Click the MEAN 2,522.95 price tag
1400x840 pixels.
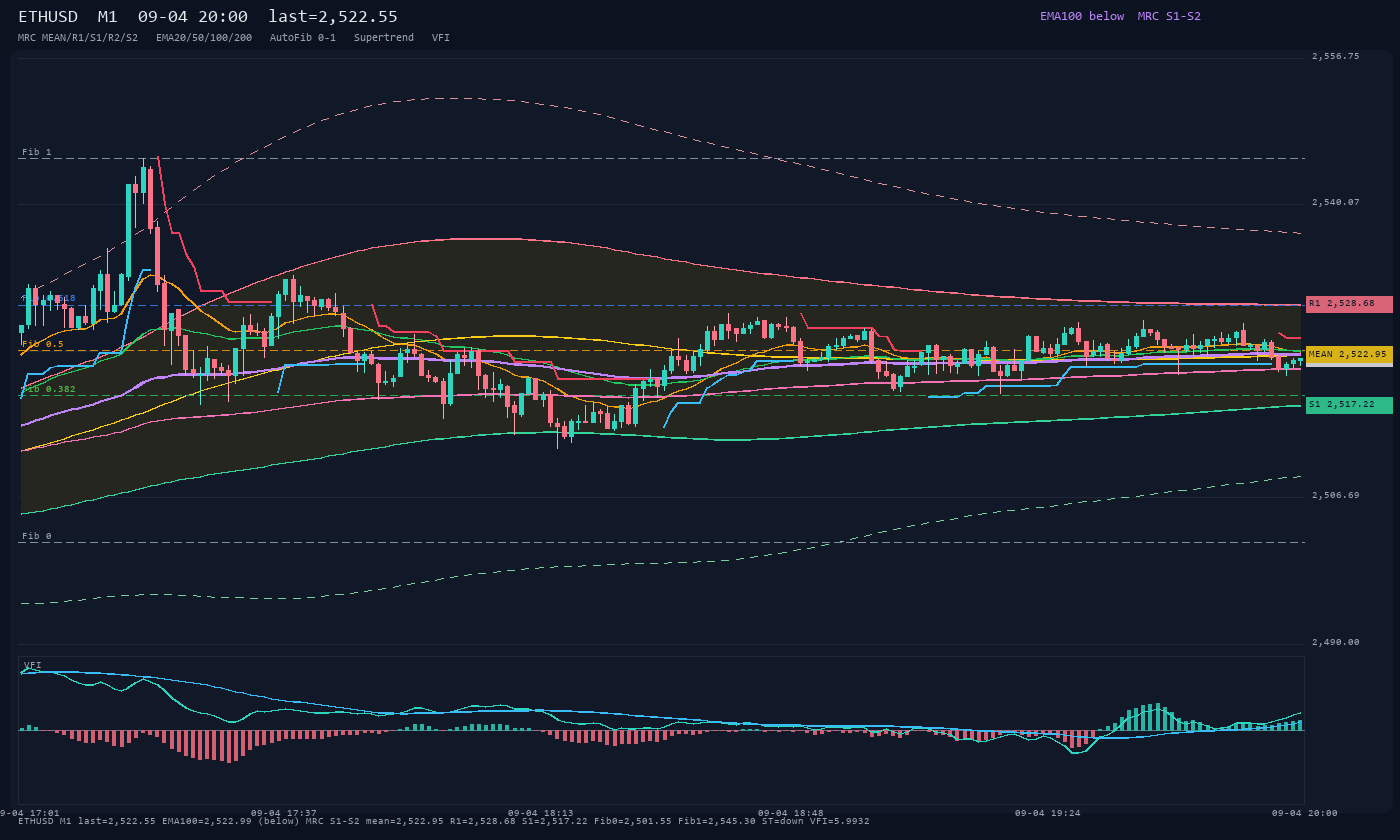pos(1349,354)
